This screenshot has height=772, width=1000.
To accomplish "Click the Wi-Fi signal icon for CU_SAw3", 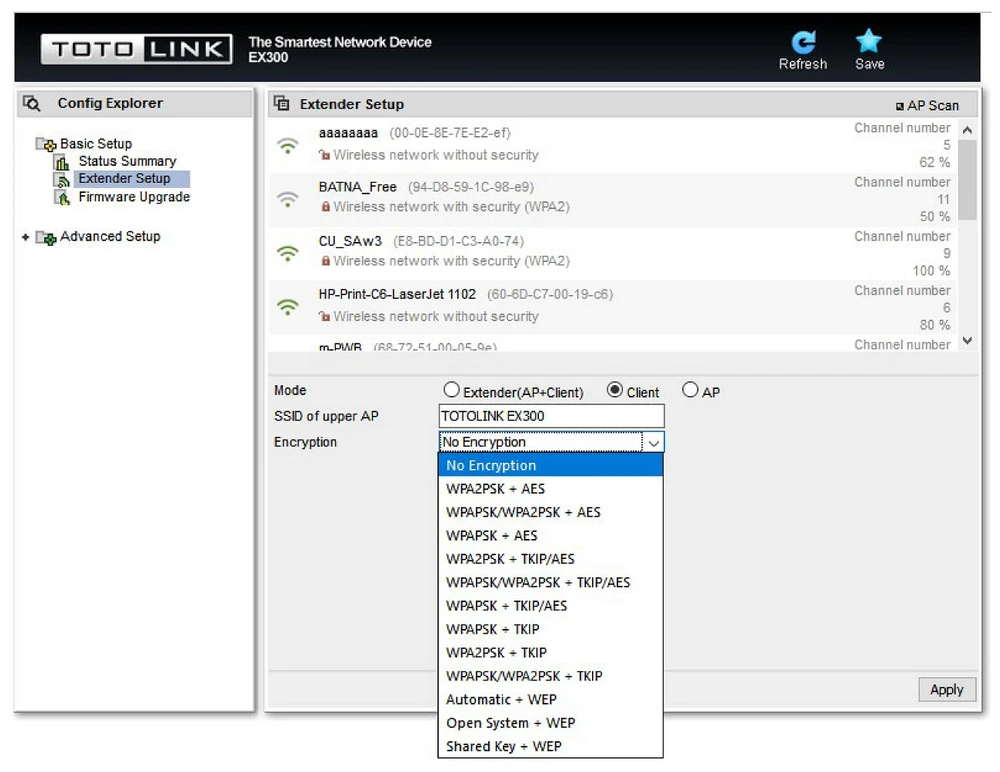I will click(x=288, y=252).
